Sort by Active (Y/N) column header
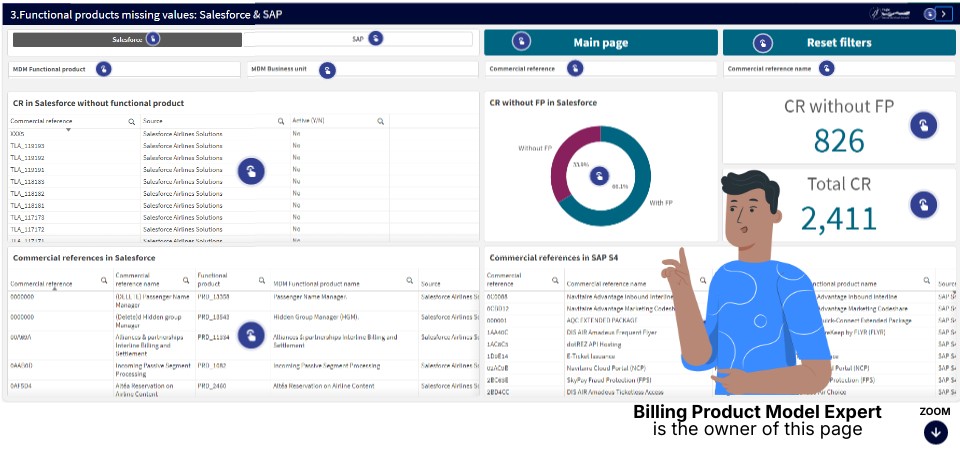This screenshot has height=450, width=960. 308,121
